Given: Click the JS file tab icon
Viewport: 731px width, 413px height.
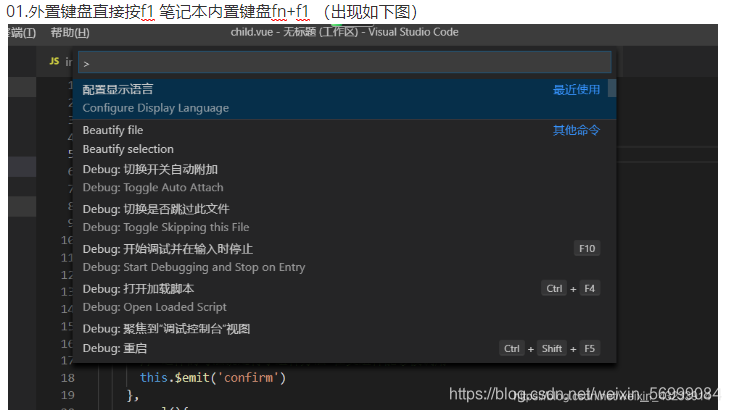Looking at the screenshot, I should click(x=55, y=61).
